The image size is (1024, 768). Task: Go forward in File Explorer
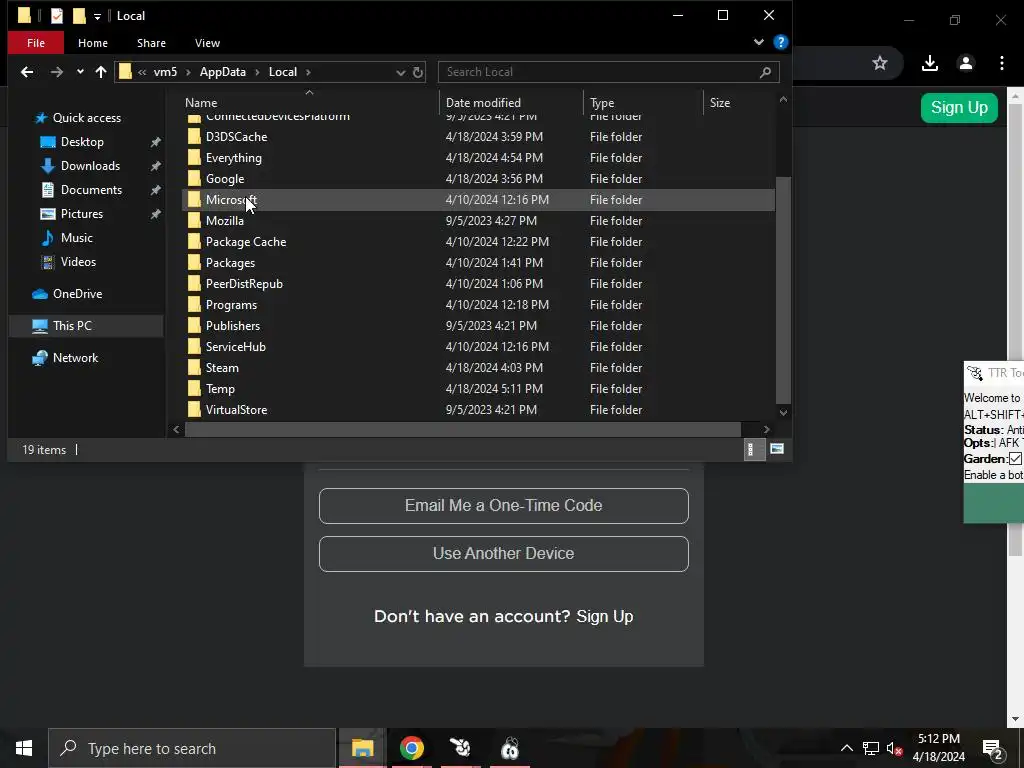[57, 72]
